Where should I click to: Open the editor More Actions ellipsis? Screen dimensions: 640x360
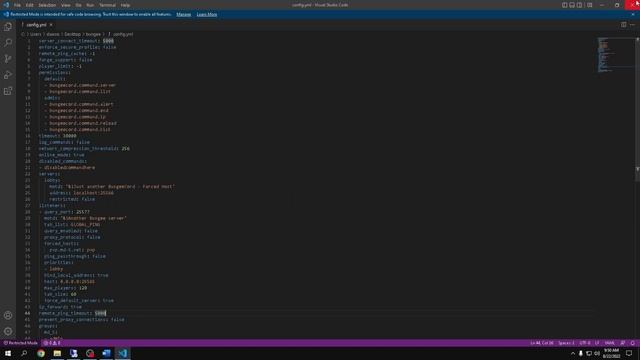pyautogui.click(x=632, y=24)
